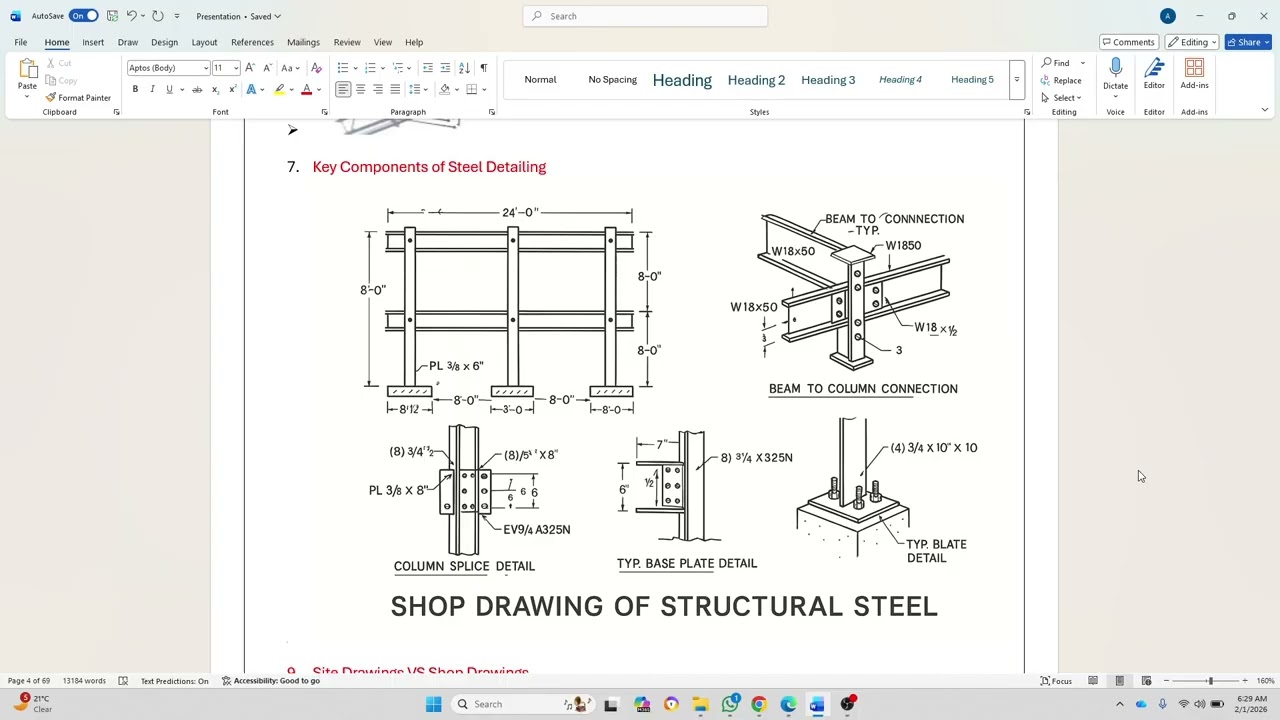Toggle Strikethrough formatting
This screenshot has width=1280, height=720.
tap(197, 89)
